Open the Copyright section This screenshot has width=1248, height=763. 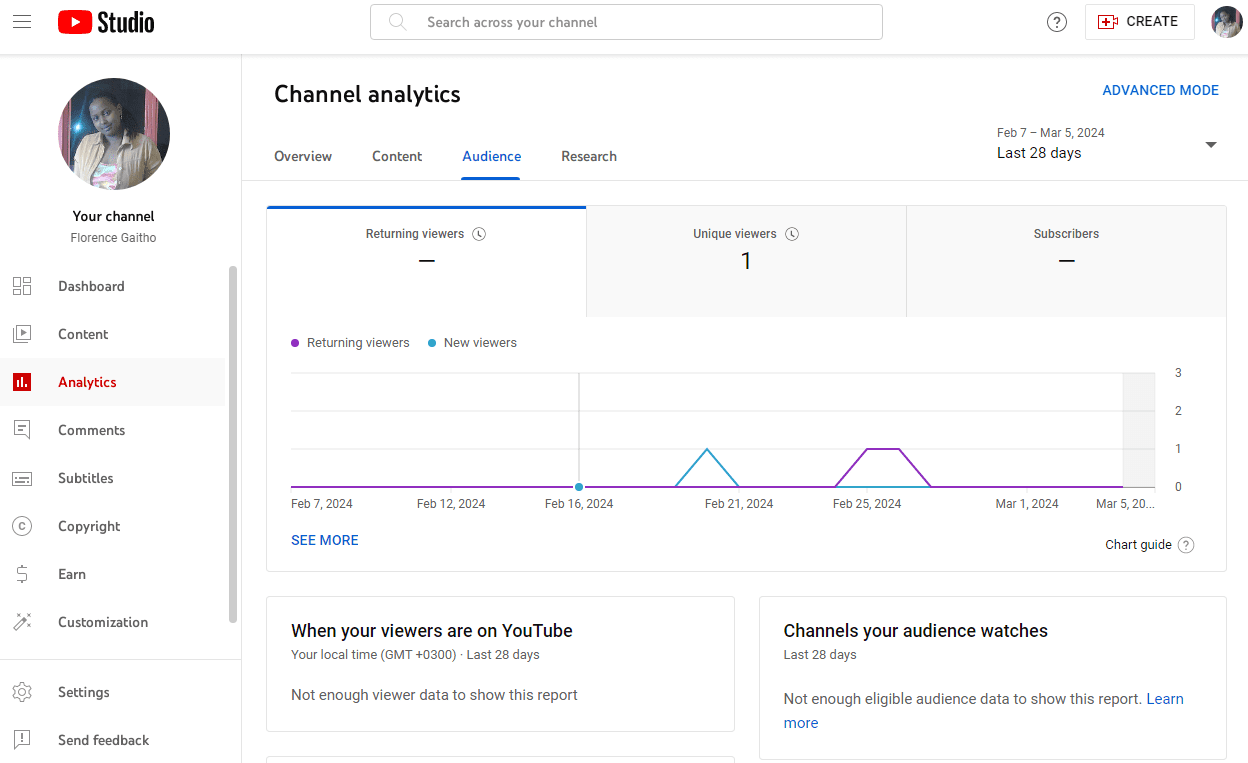pos(22,526)
